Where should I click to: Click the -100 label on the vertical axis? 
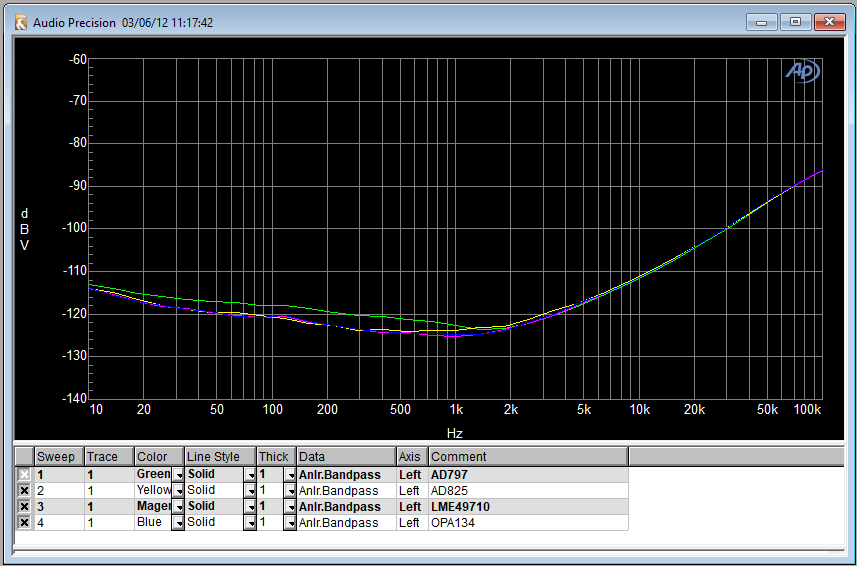pos(74,228)
